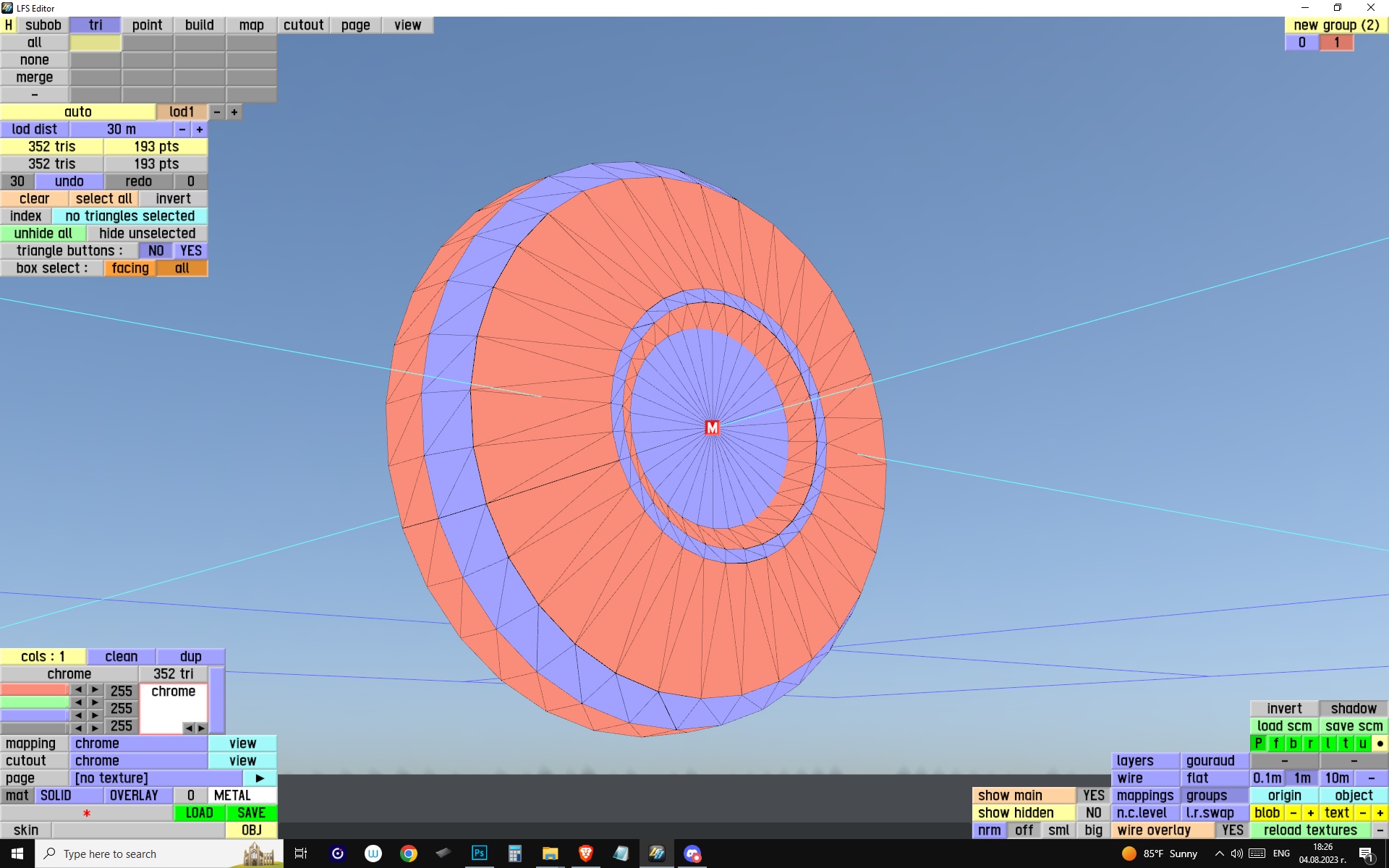Click the P view preset button
The image size is (1389, 868).
coord(1258,743)
